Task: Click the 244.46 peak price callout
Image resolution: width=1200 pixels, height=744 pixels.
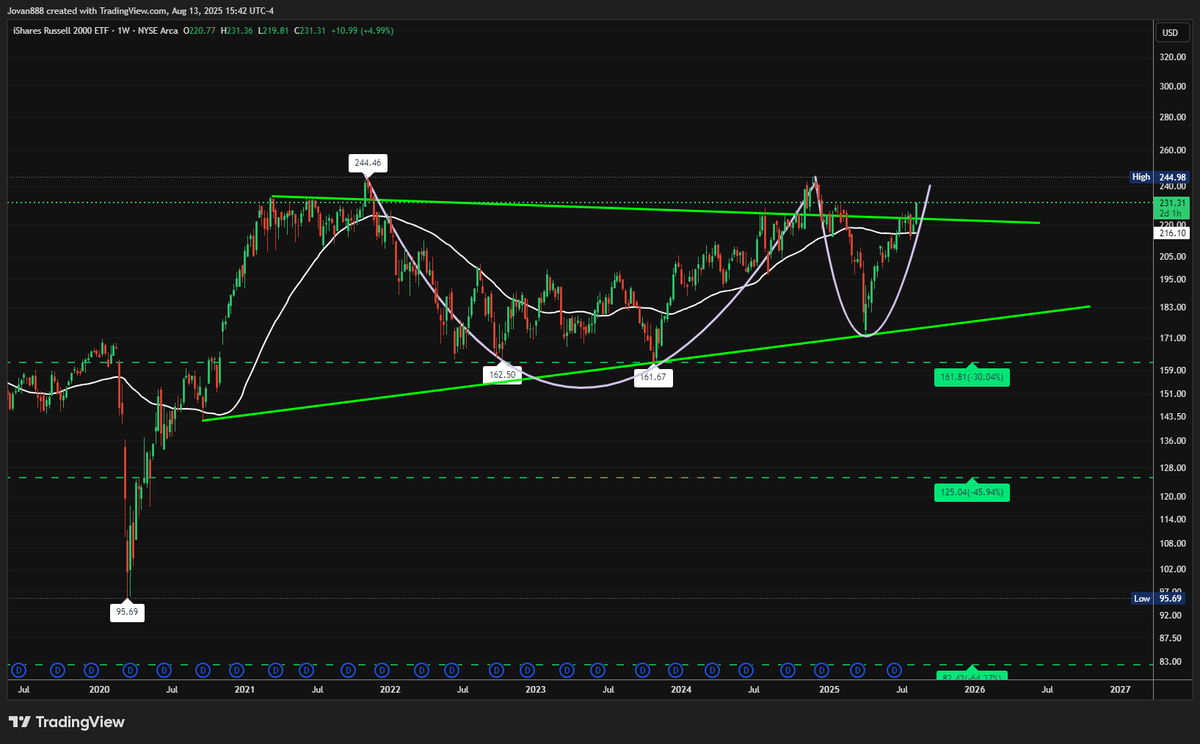Action: 367,161
